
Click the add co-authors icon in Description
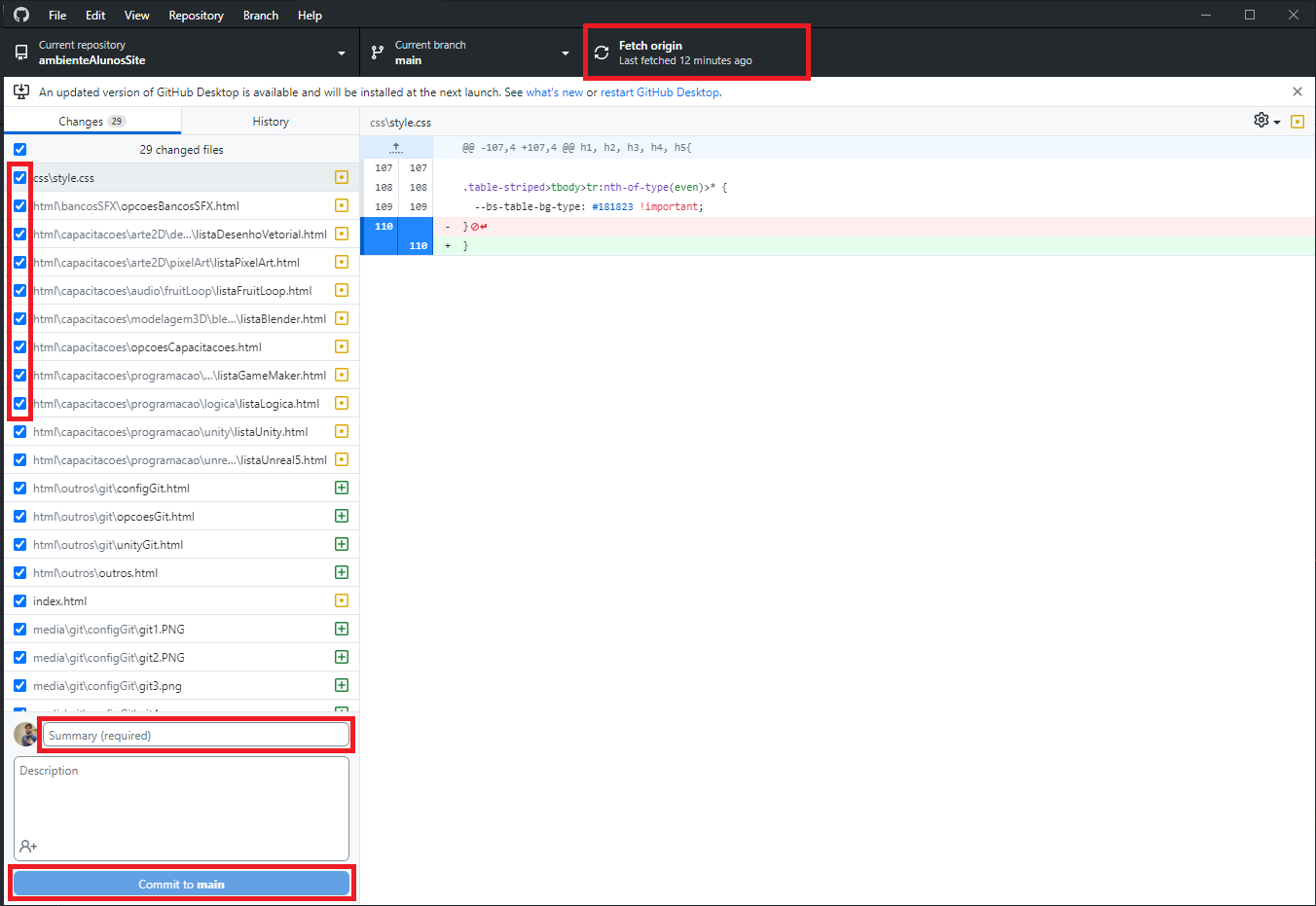pyautogui.click(x=28, y=847)
